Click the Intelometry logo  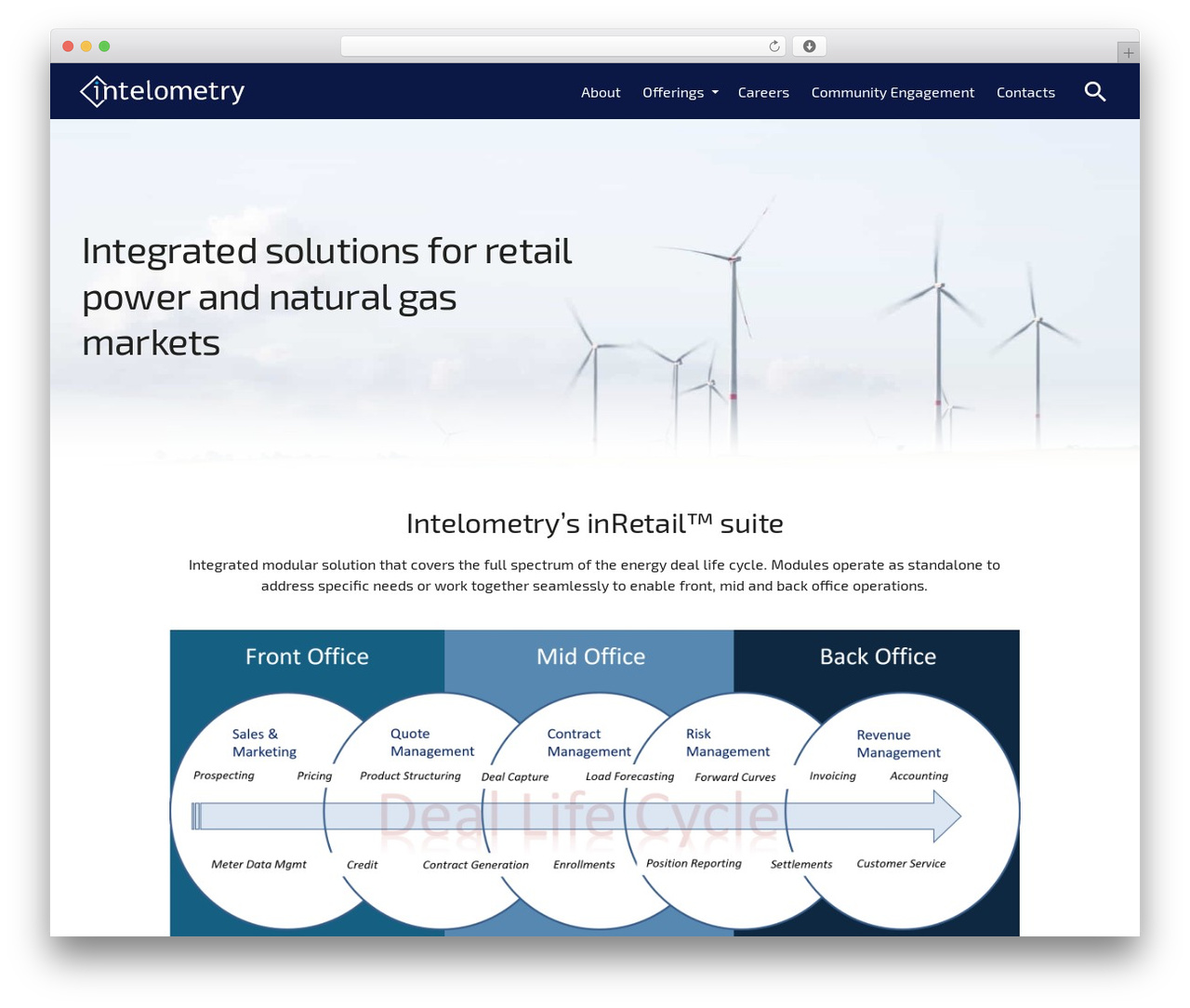pos(162,91)
